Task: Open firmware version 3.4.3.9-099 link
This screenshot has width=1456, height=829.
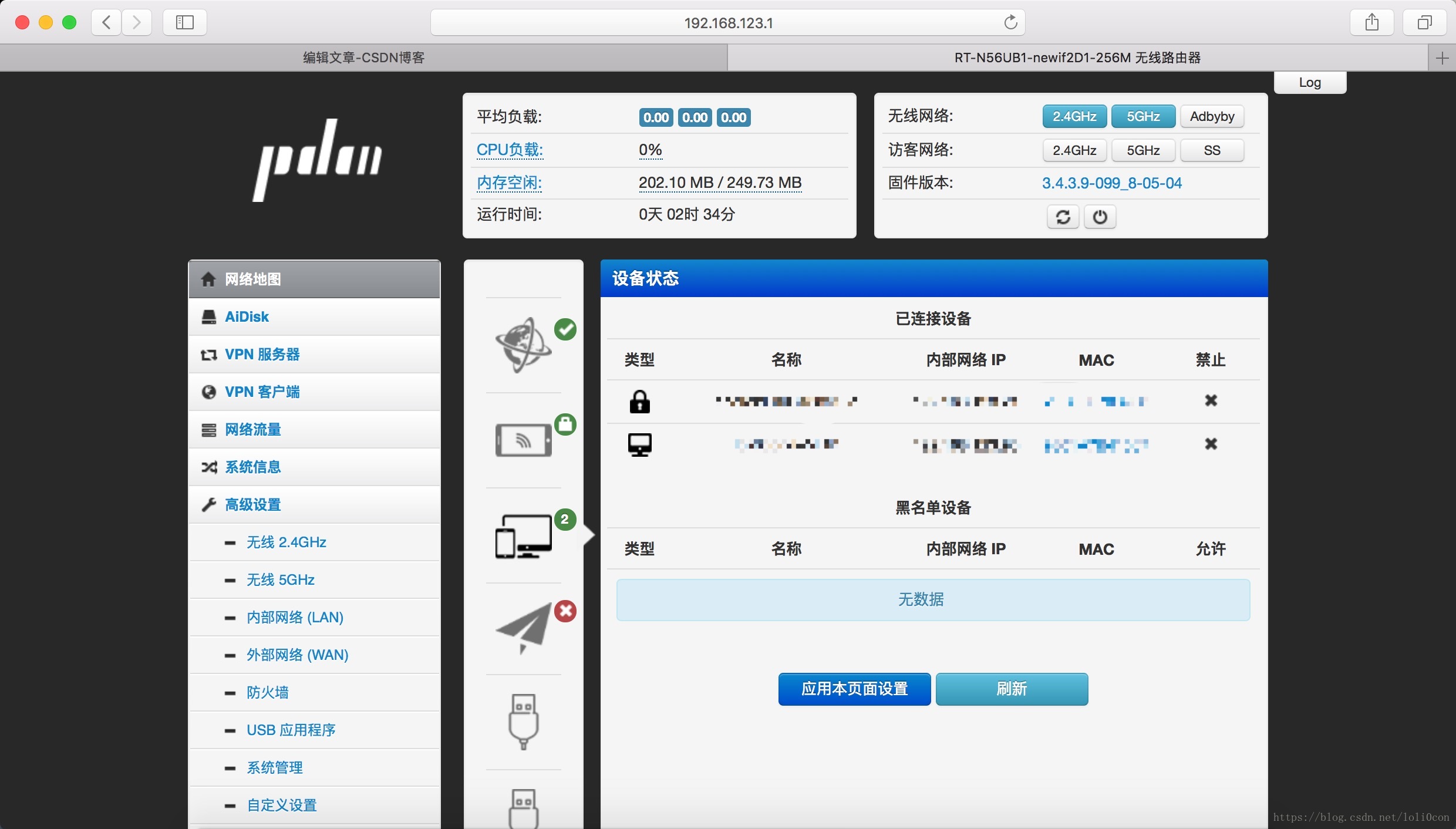Action: (1111, 183)
